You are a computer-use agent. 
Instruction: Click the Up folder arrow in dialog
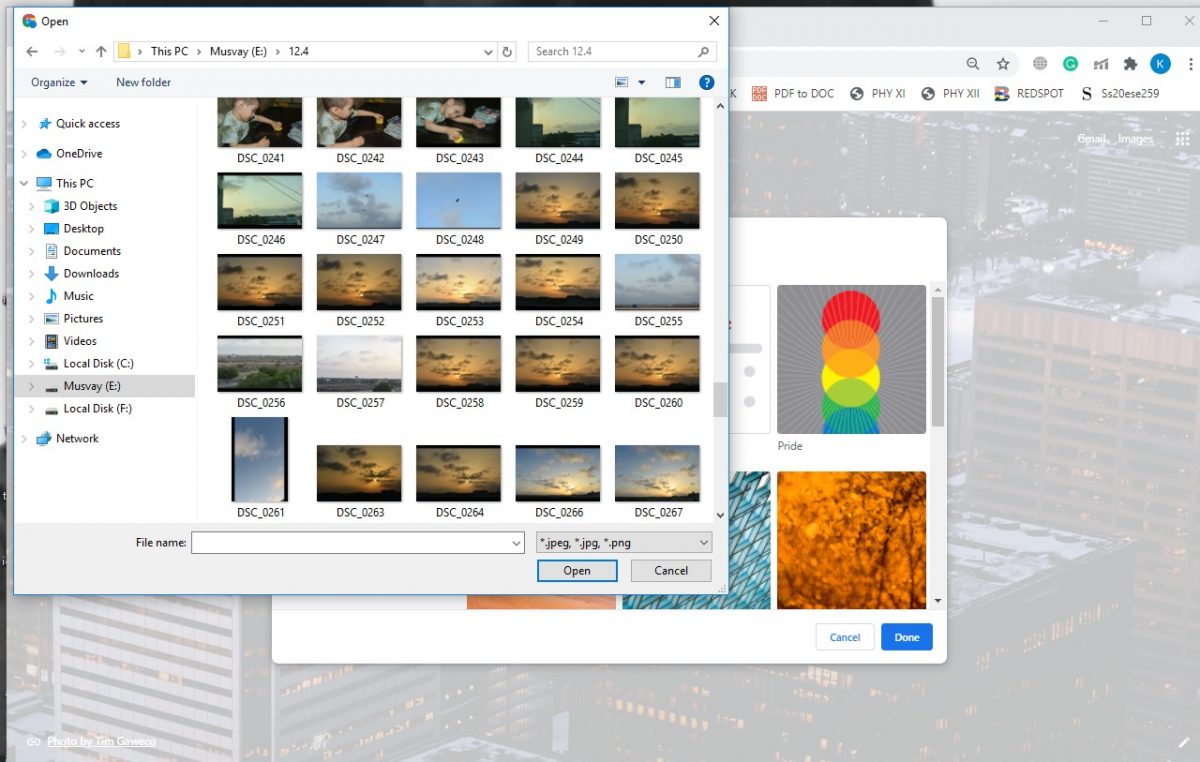[101, 51]
